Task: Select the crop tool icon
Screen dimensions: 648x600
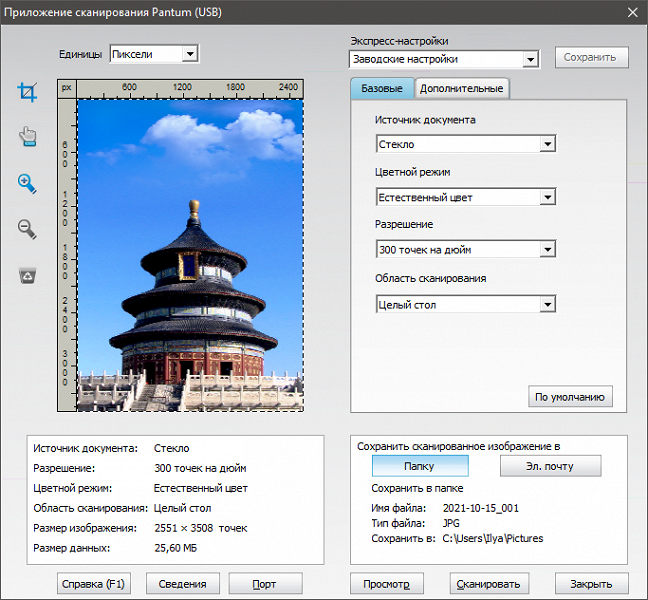Action: [27, 93]
